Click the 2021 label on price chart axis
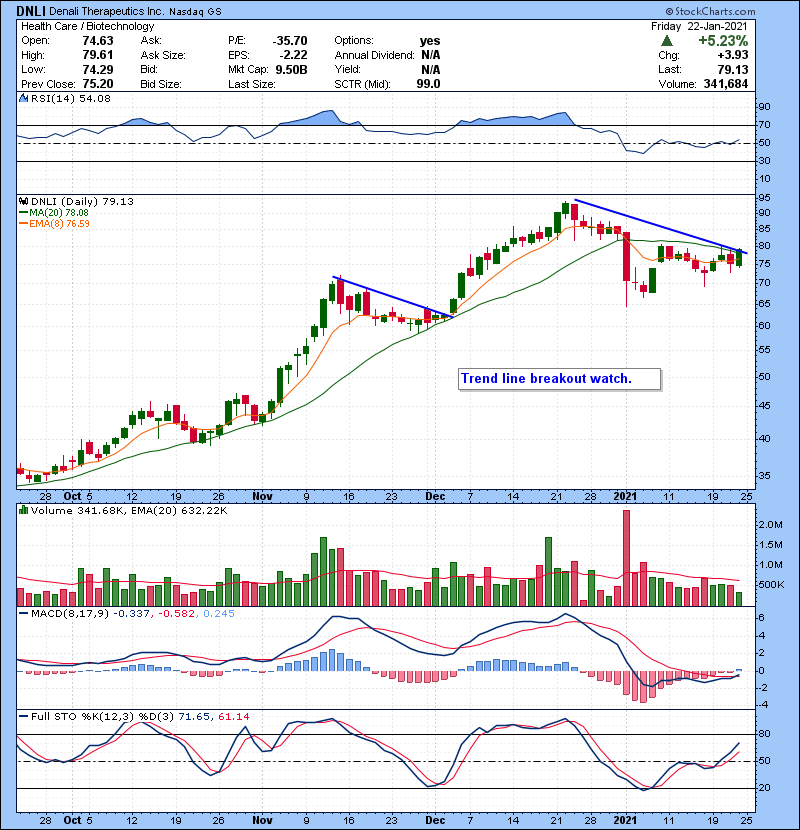Viewport: 800px width, 830px height. 625,497
